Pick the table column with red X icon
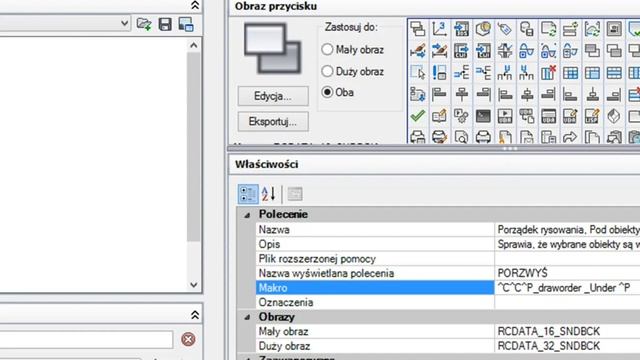This screenshot has width=640, height=360. (549, 73)
